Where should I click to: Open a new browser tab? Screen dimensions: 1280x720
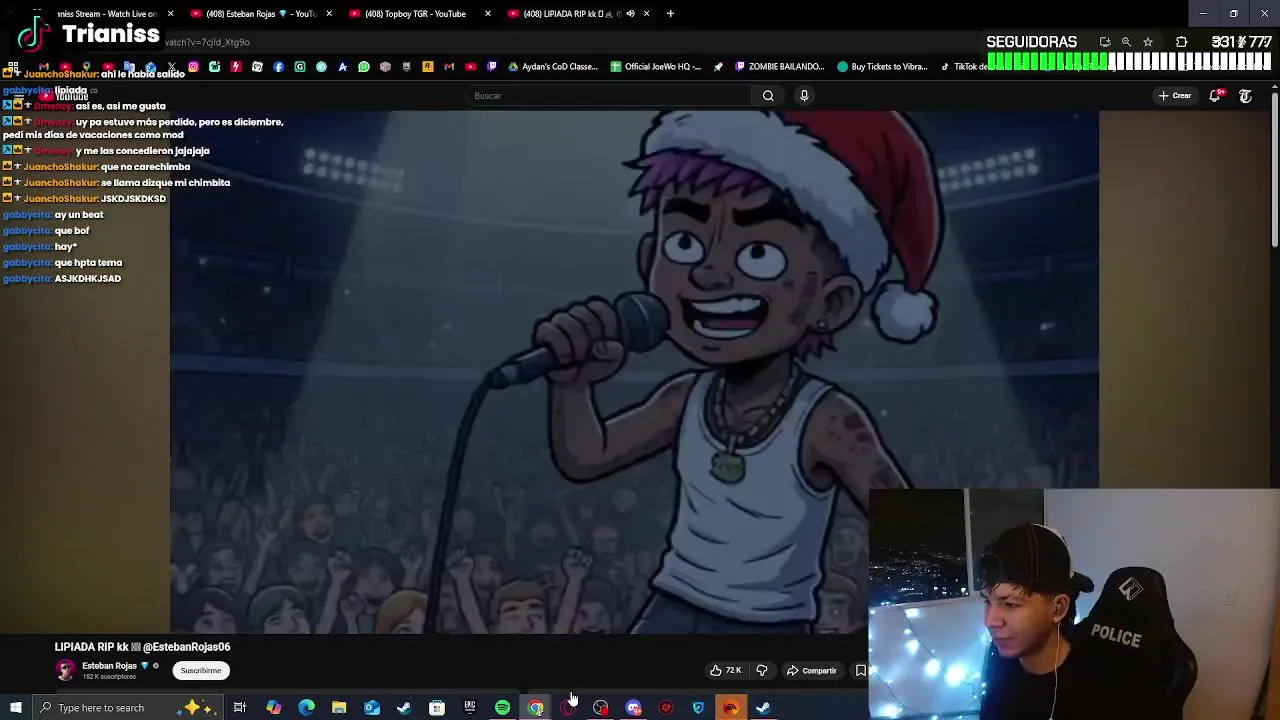(x=670, y=14)
